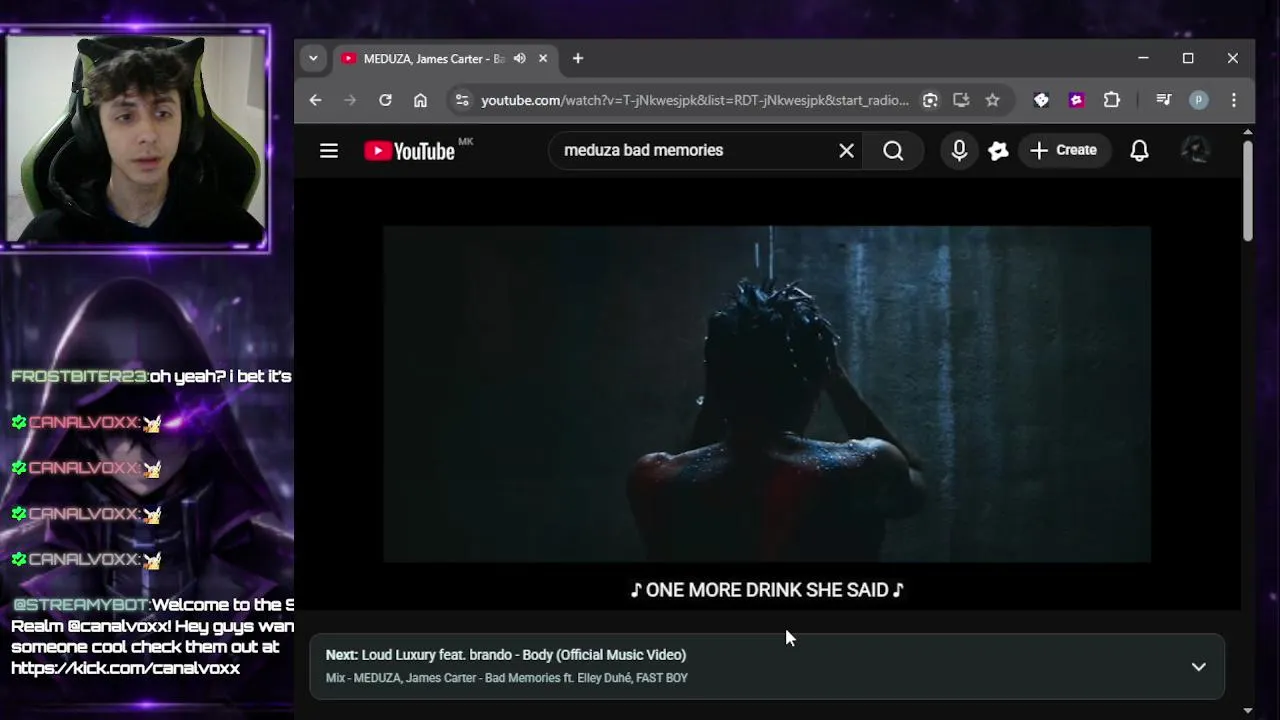Expand the Mix playlist chevron
This screenshot has height=720, width=1280.
tap(1198, 667)
